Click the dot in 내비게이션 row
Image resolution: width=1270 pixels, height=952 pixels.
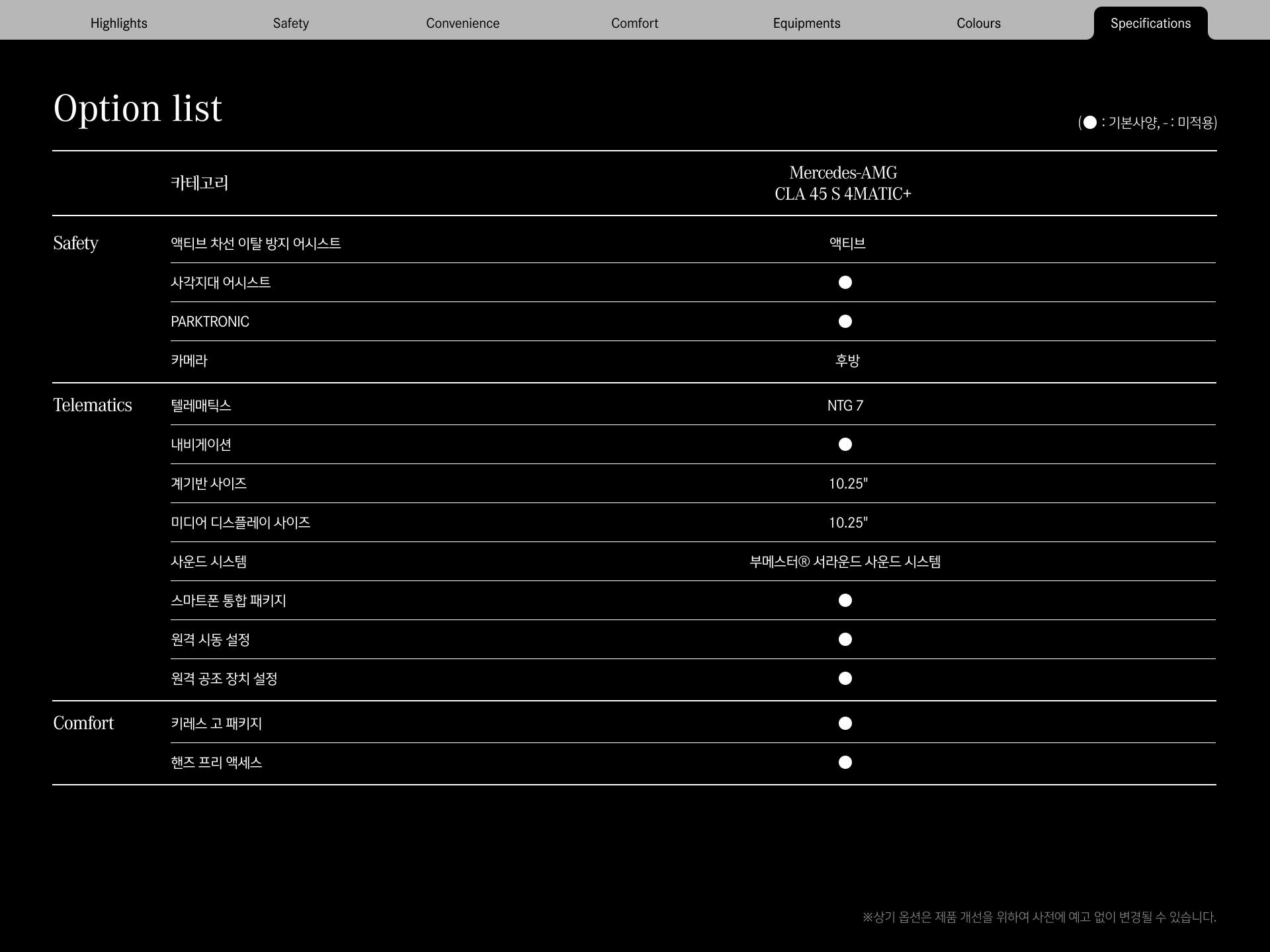pyautogui.click(x=845, y=444)
